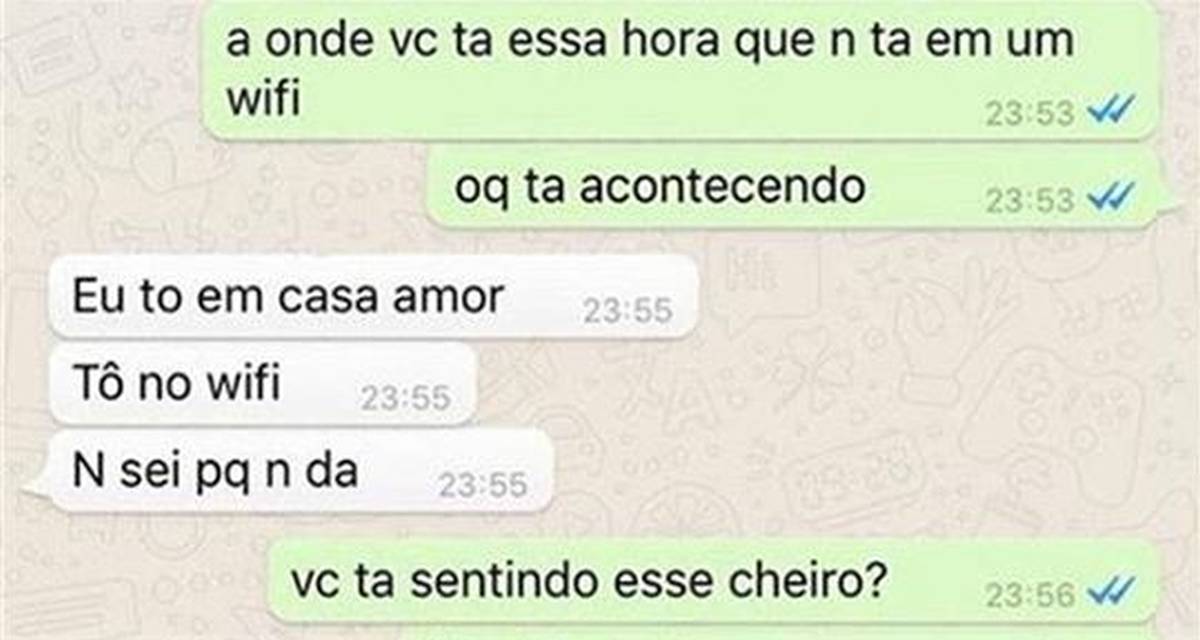Select message 'a onde vc ta essa hora'
This screenshot has width=1200, height=640.
coord(681,69)
